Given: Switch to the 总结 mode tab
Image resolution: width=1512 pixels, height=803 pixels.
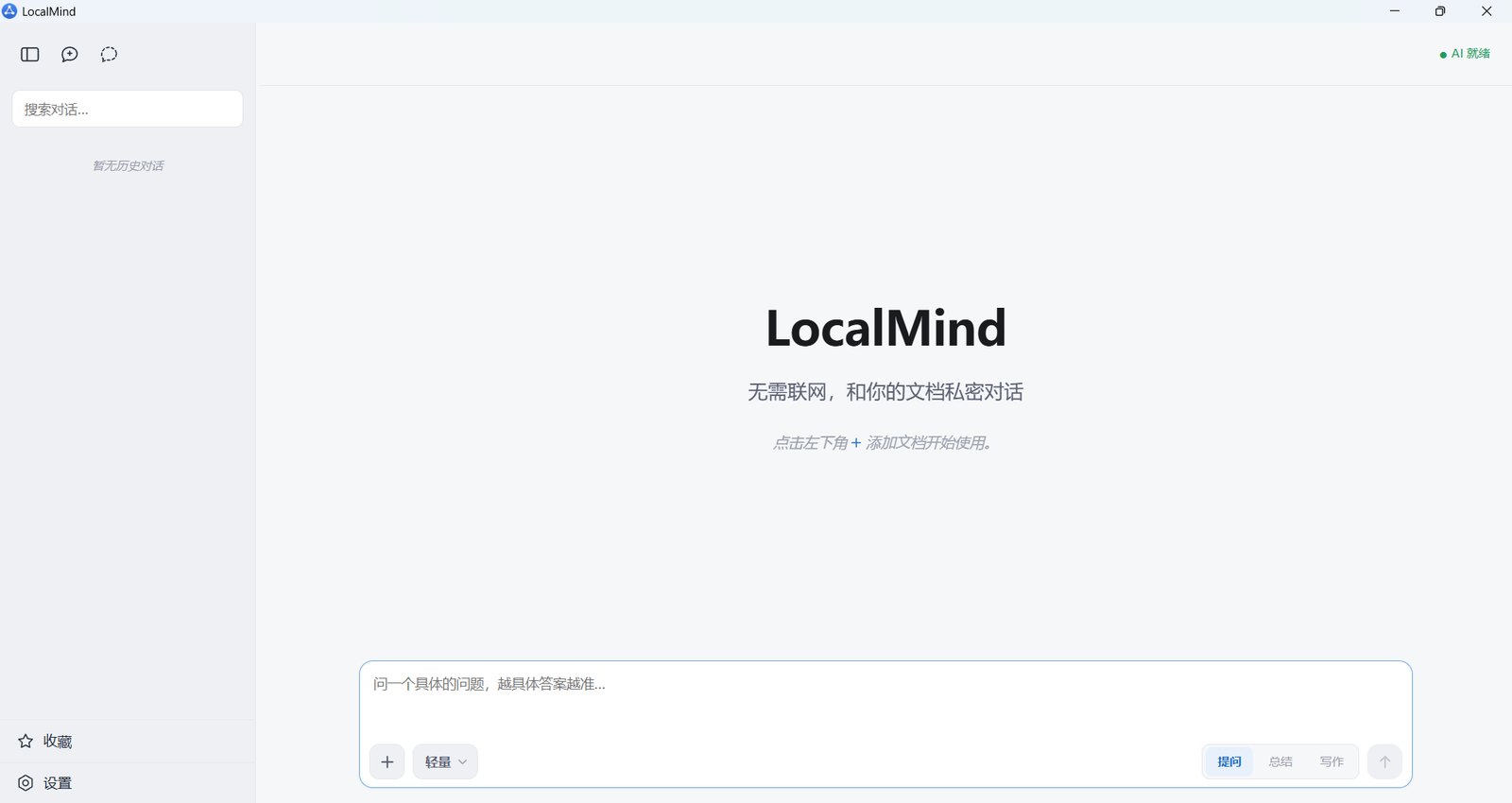Looking at the screenshot, I should [1280, 761].
